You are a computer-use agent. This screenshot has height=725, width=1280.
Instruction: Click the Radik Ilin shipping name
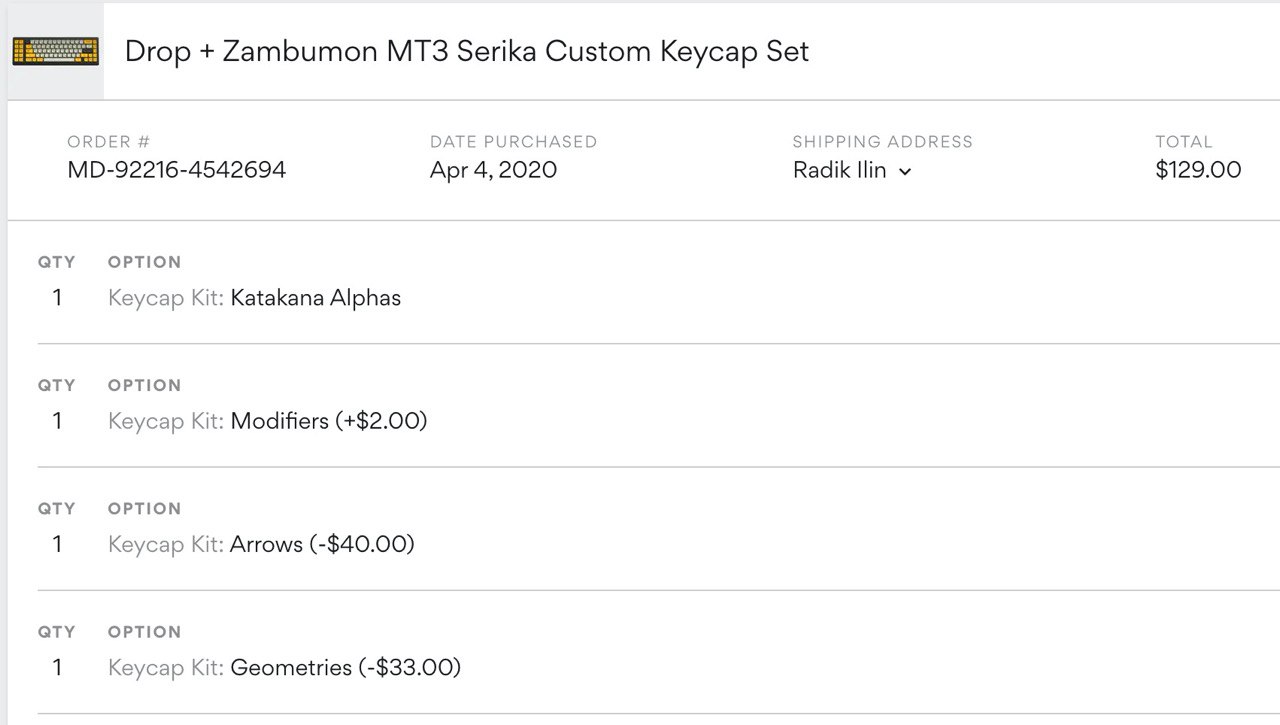(x=839, y=170)
